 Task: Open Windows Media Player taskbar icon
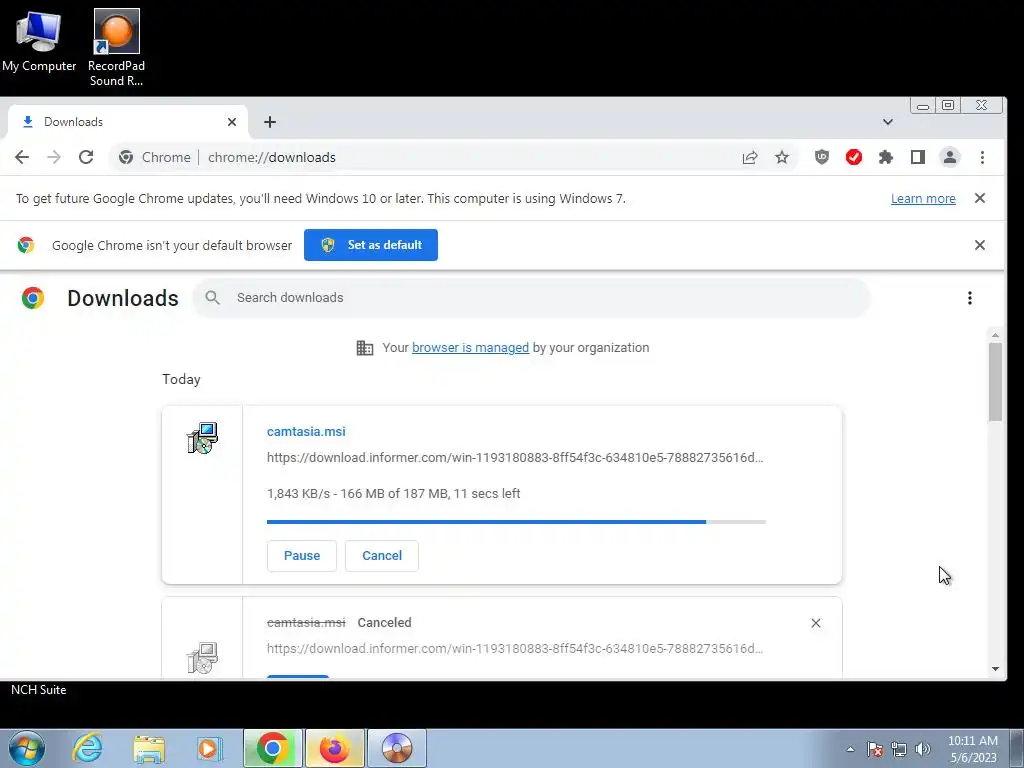click(209, 748)
